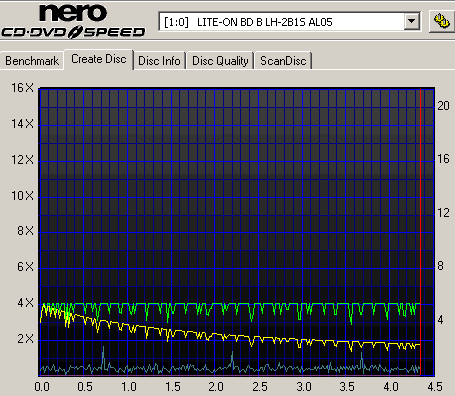Click the green write speed curve

click(230, 304)
